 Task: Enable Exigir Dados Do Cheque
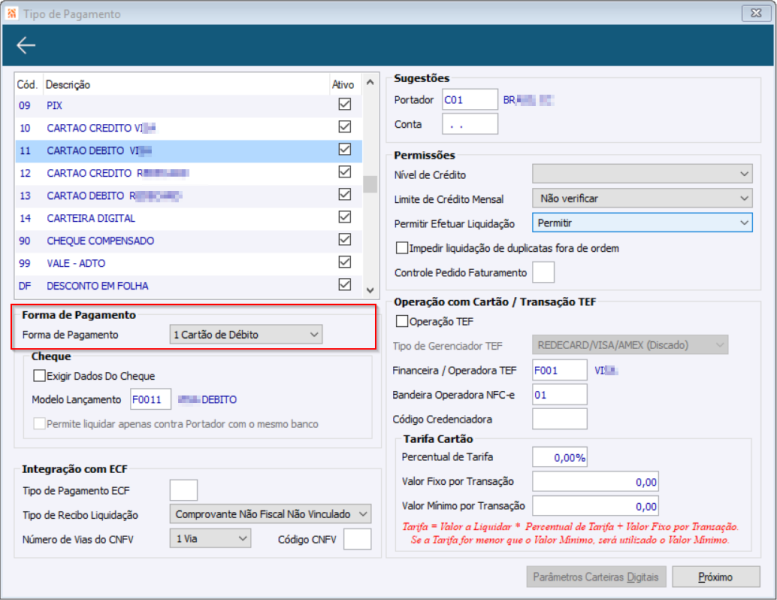(x=40, y=376)
